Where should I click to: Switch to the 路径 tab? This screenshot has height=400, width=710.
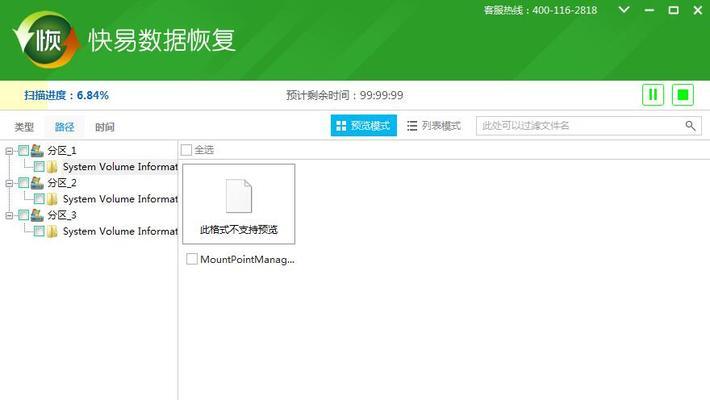point(64,127)
